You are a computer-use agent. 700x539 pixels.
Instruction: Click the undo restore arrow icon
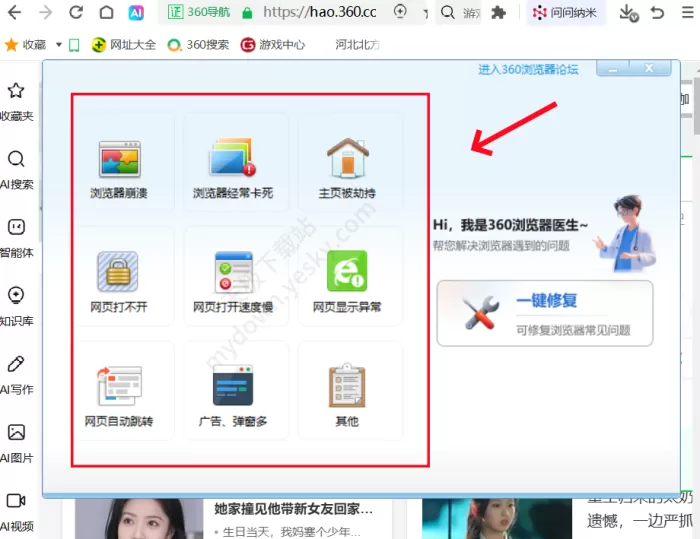tap(657, 13)
